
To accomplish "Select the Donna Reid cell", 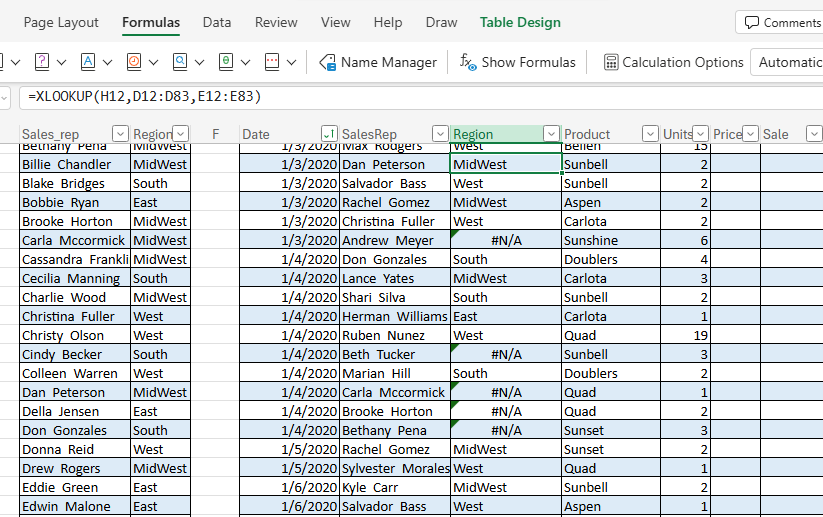I will click(75, 449).
